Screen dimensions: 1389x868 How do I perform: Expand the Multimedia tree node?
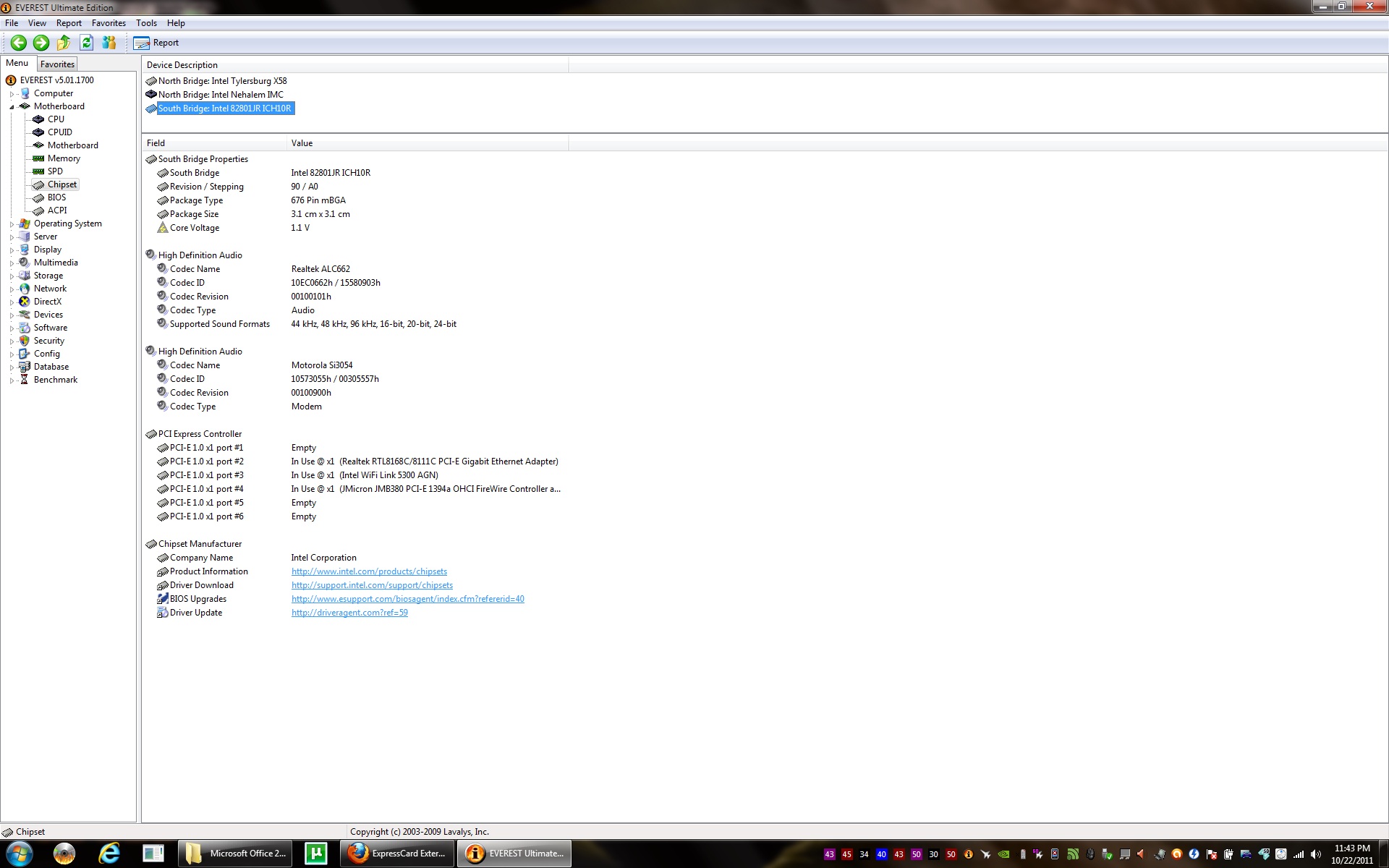(12, 263)
